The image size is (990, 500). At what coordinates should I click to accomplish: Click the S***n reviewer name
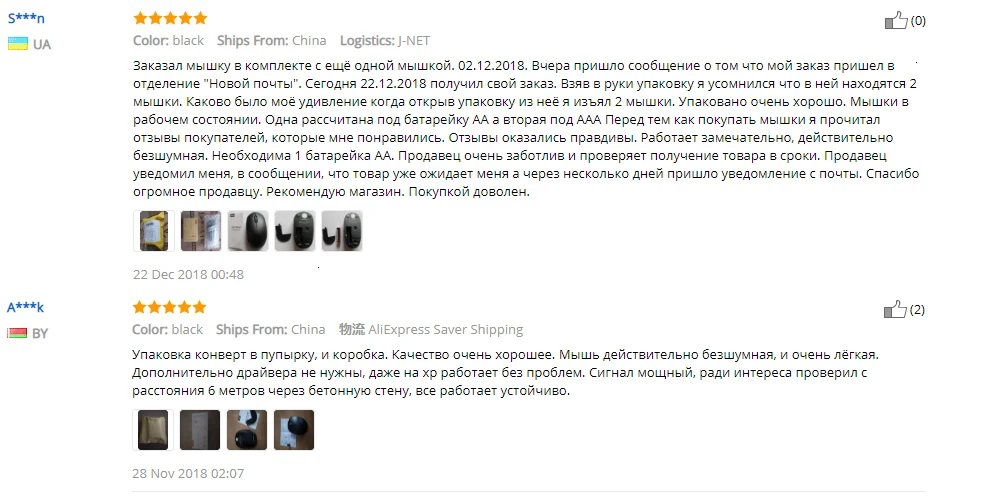(x=26, y=18)
